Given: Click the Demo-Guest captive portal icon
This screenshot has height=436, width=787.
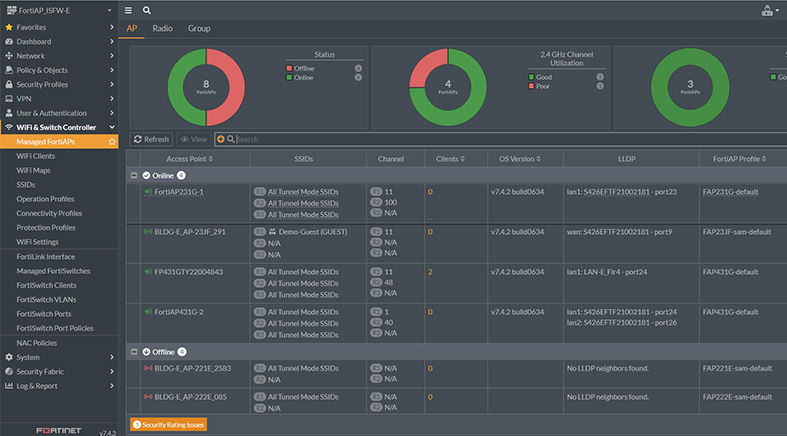Looking at the screenshot, I should [x=273, y=232].
